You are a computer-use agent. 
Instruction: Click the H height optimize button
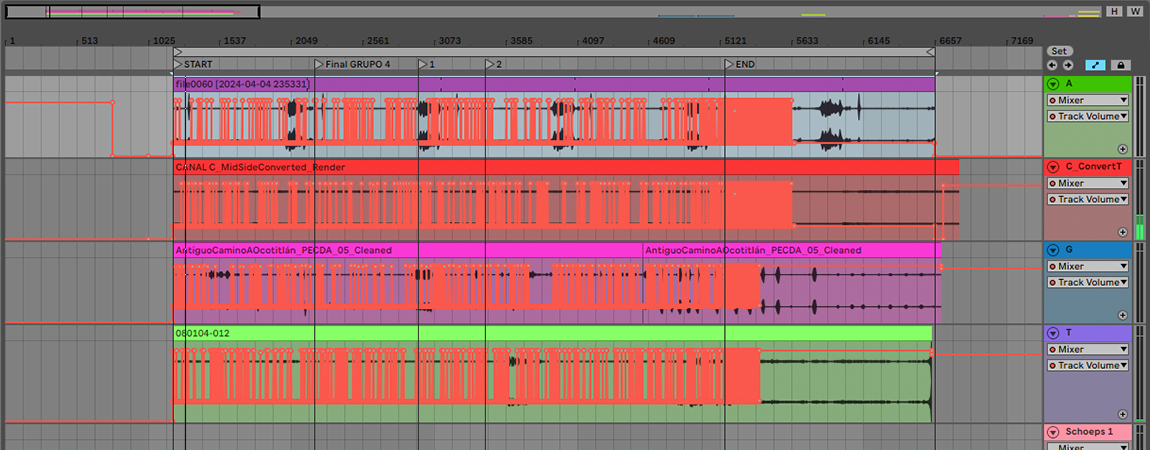(x=1114, y=11)
